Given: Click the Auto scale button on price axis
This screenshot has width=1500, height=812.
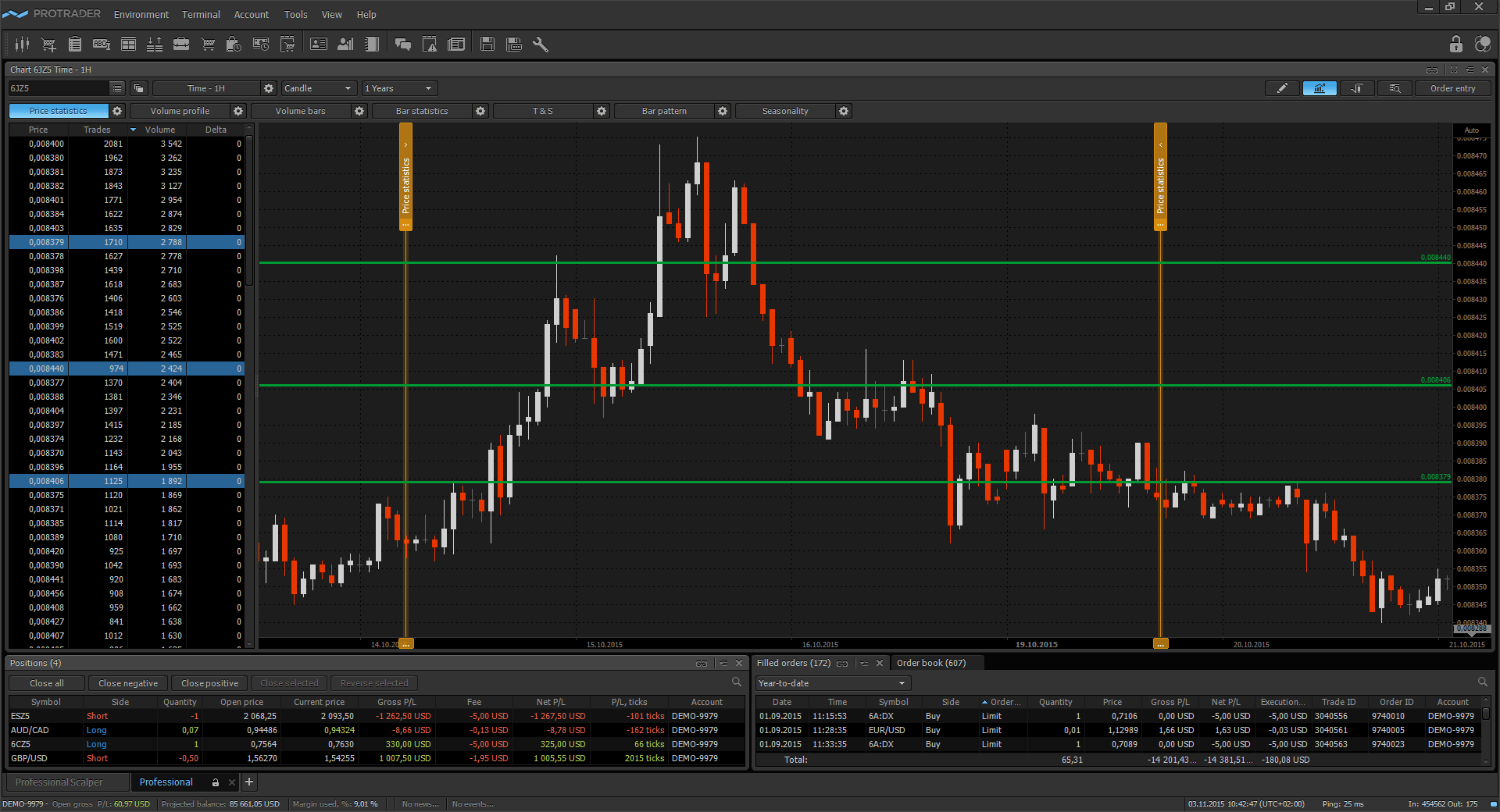Looking at the screenshot, I should (1472, 130).
